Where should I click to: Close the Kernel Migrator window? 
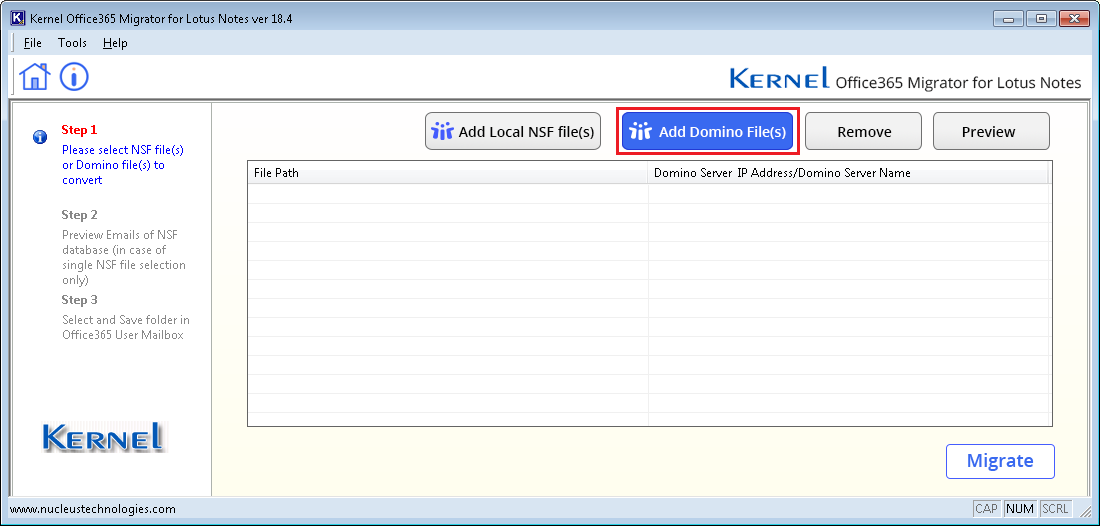coord(1073,19)
